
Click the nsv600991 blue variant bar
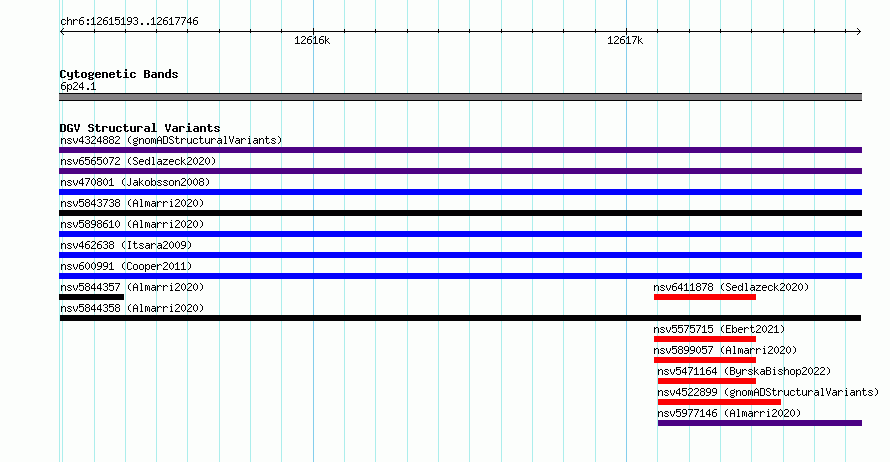point(460,276)
